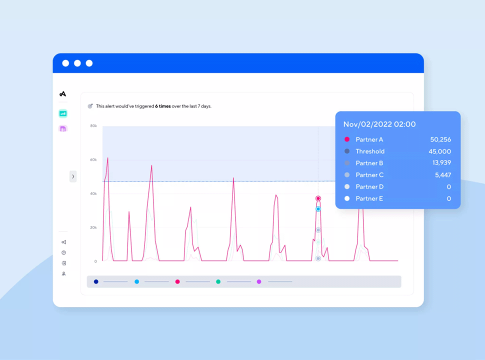Image resolution: width=485 pixels, height=360 pixels.
Task: Click the light blue data point on the chart
Action: point(318,209)
